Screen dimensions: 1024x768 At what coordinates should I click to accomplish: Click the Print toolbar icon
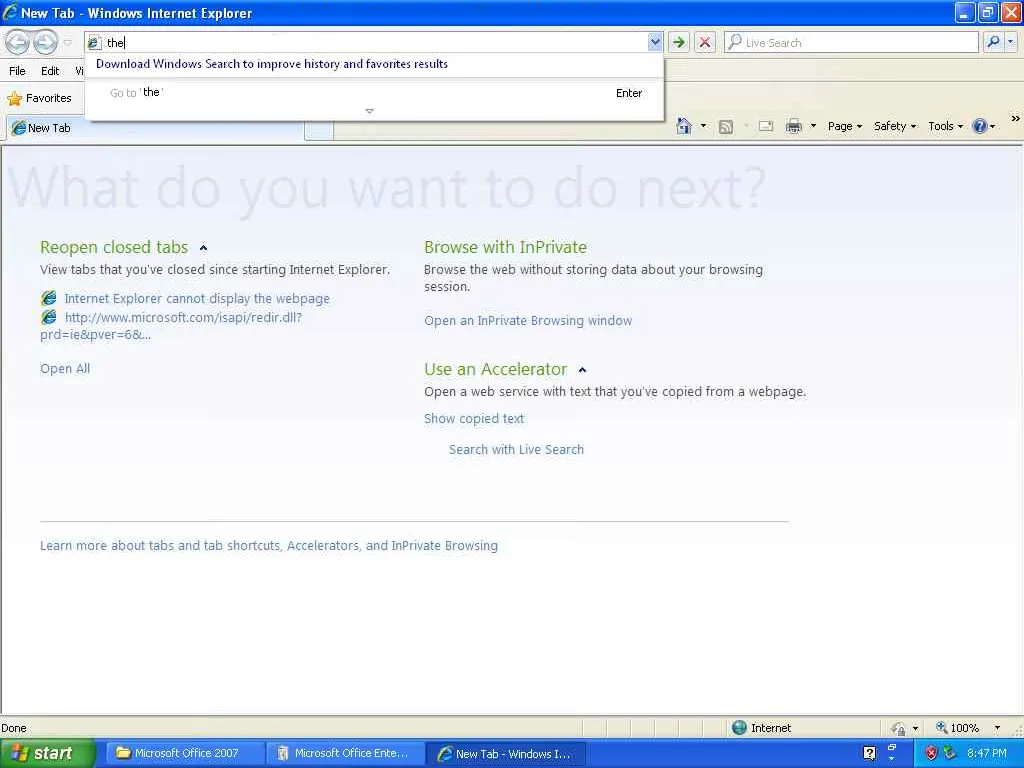793,126
